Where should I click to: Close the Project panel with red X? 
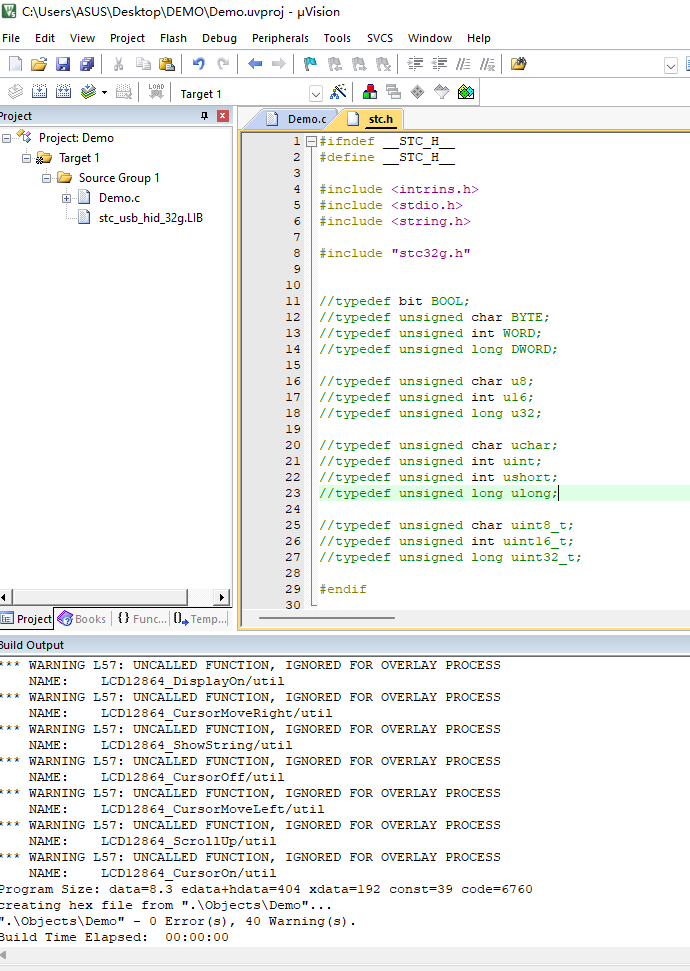(223, 116)
